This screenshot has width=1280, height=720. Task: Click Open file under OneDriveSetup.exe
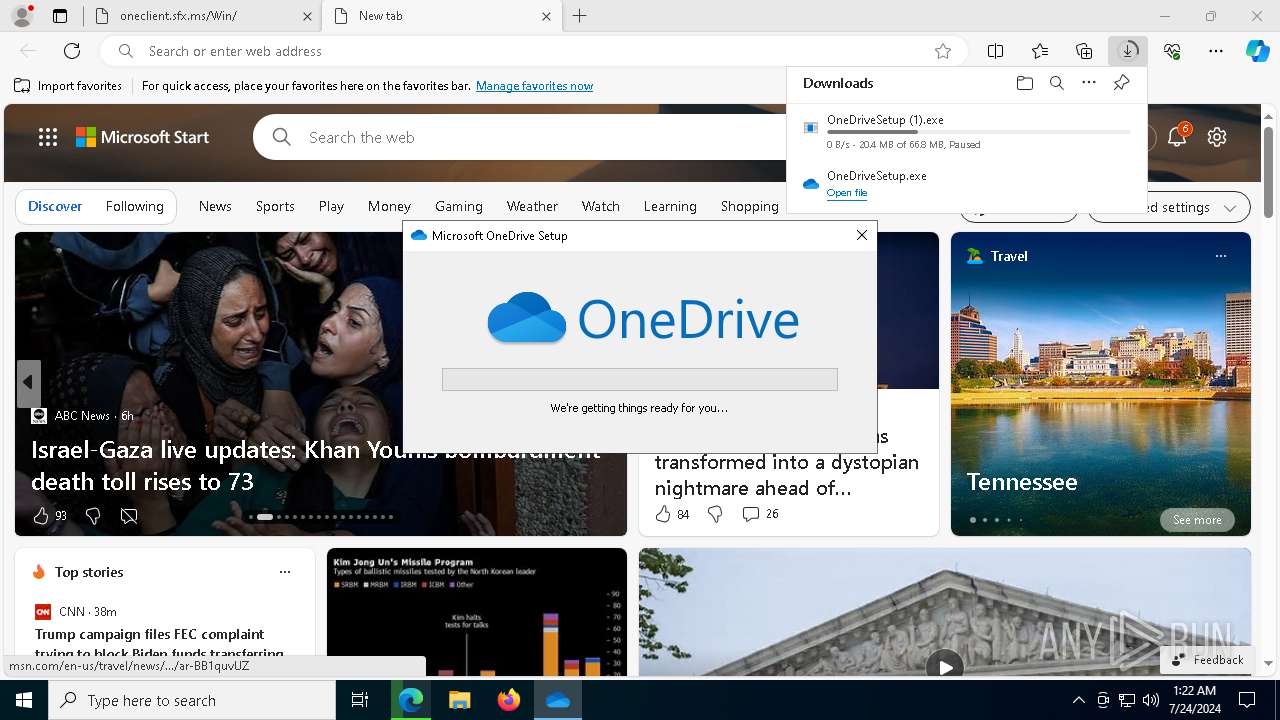click(x=847, y=193)
